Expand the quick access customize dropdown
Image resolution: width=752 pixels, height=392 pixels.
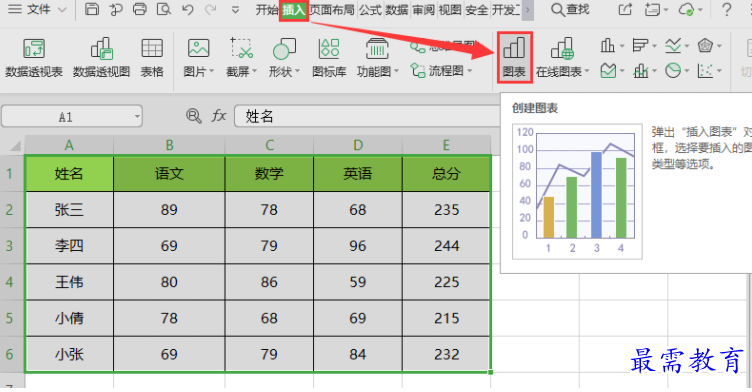point(235,10)
